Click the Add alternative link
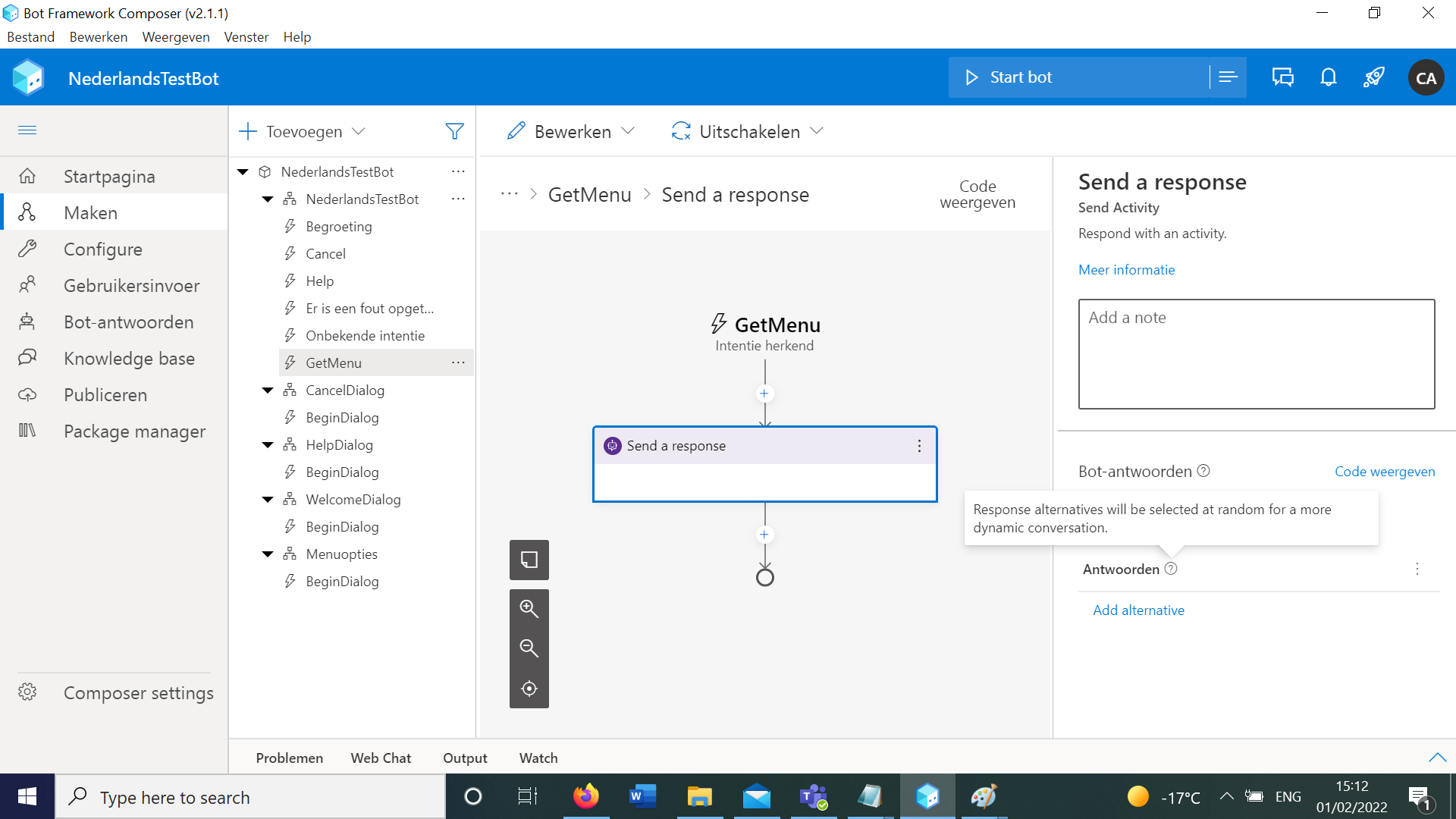This screenshot has height=819, width=1456. [x=1138, y=610]
